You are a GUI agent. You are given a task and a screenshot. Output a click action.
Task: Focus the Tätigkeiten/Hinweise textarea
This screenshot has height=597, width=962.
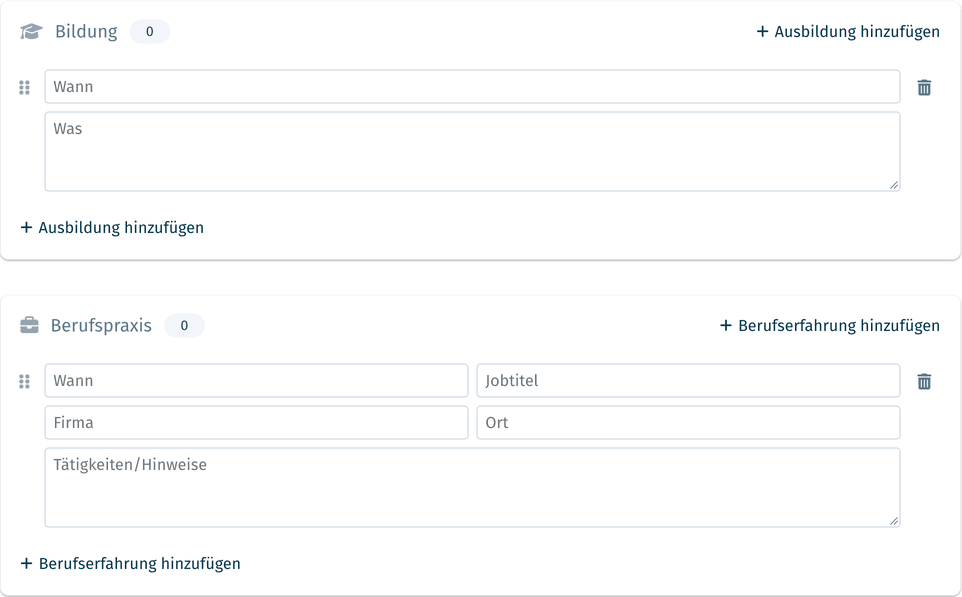pos(472,487)
